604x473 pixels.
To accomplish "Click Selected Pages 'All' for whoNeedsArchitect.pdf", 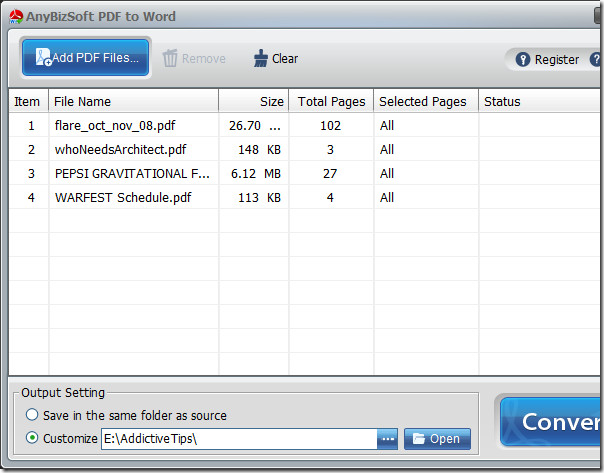I will click(387, 149).
